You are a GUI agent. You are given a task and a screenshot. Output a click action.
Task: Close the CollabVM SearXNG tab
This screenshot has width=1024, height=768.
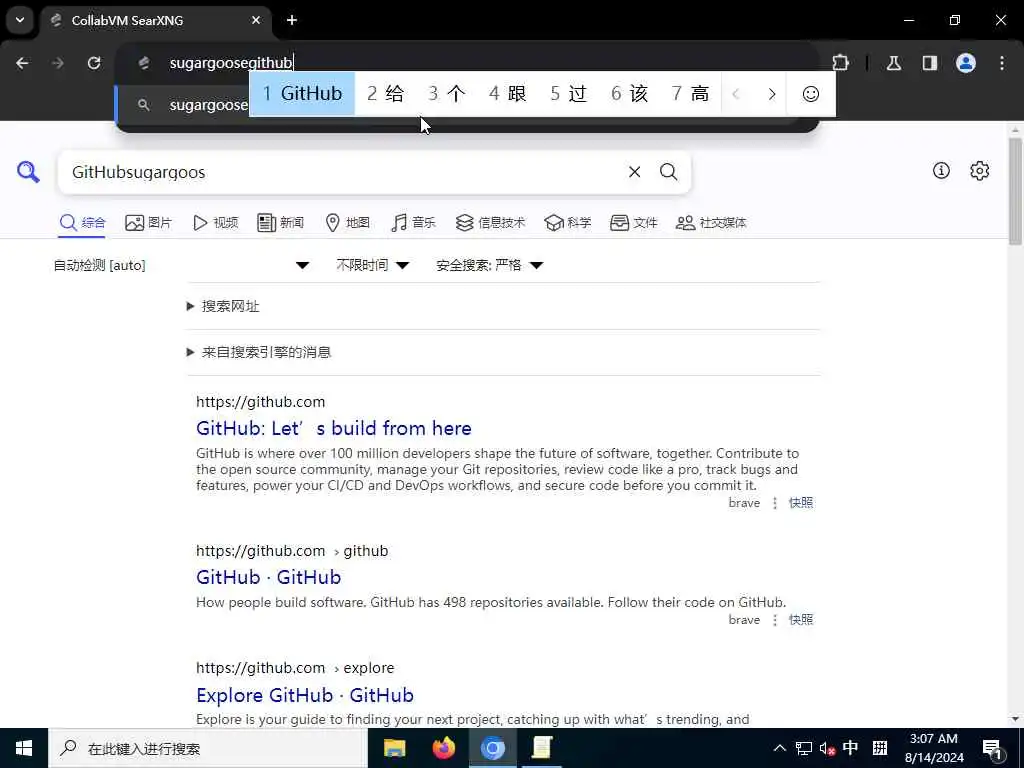[256, 20]
